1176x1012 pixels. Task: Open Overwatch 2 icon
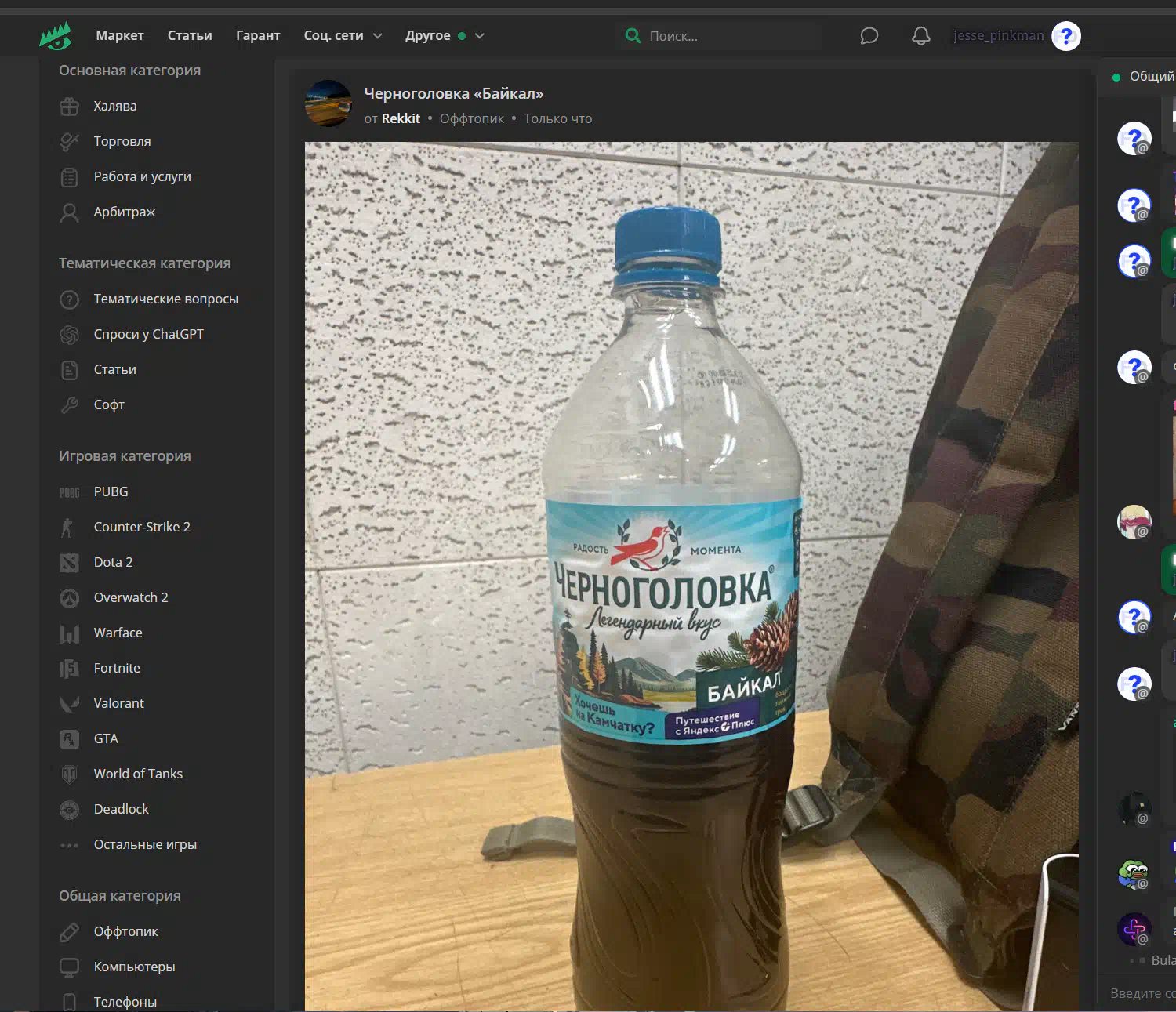70,598
